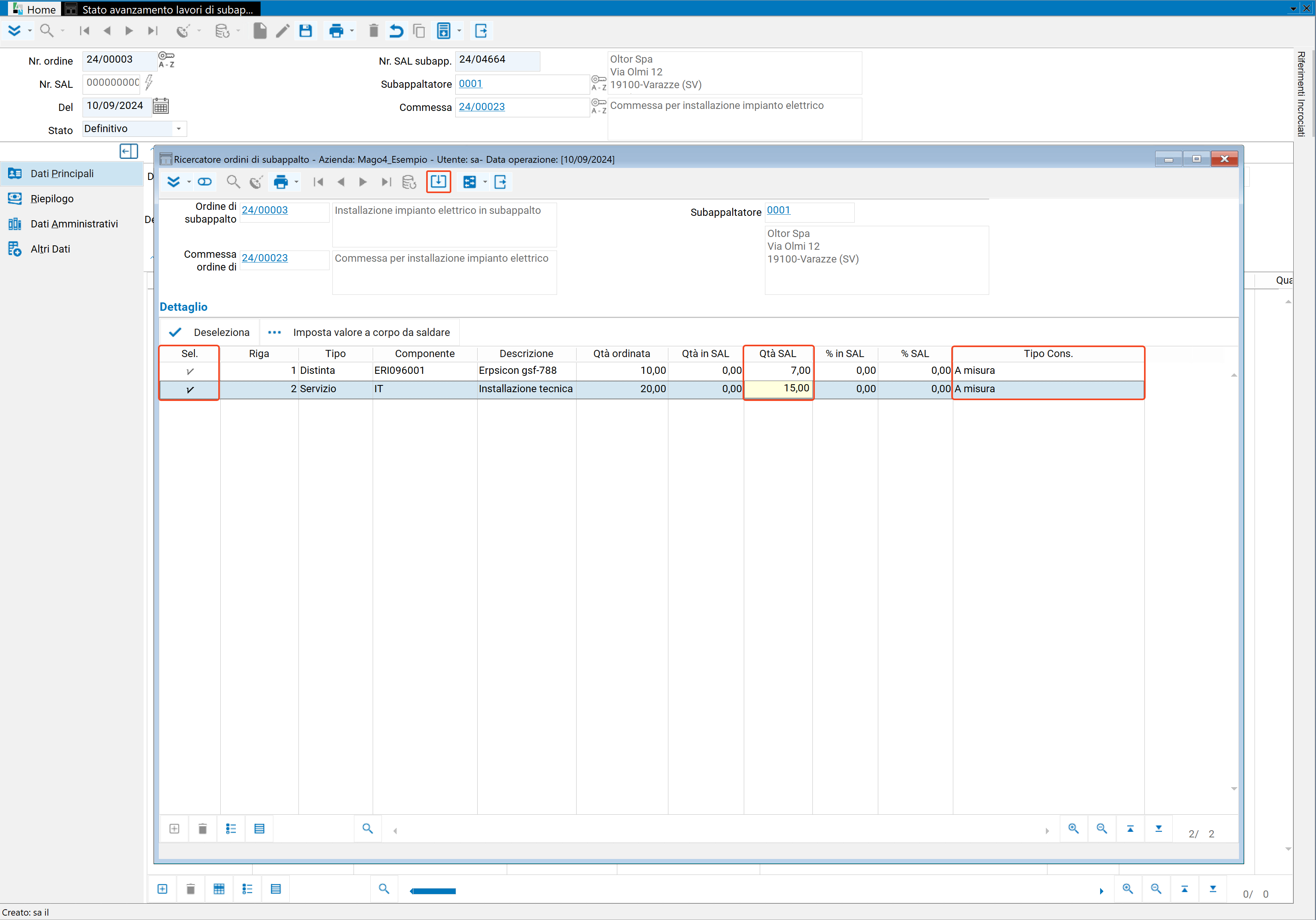Viewport: 1316px width, 920px height.
Task: Select Stato avanzamento lavori di subap tab
Action: pos(160,9)
